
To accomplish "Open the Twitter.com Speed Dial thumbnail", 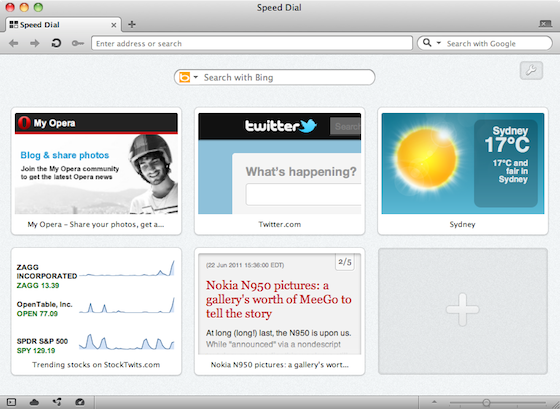I will 280,171.
